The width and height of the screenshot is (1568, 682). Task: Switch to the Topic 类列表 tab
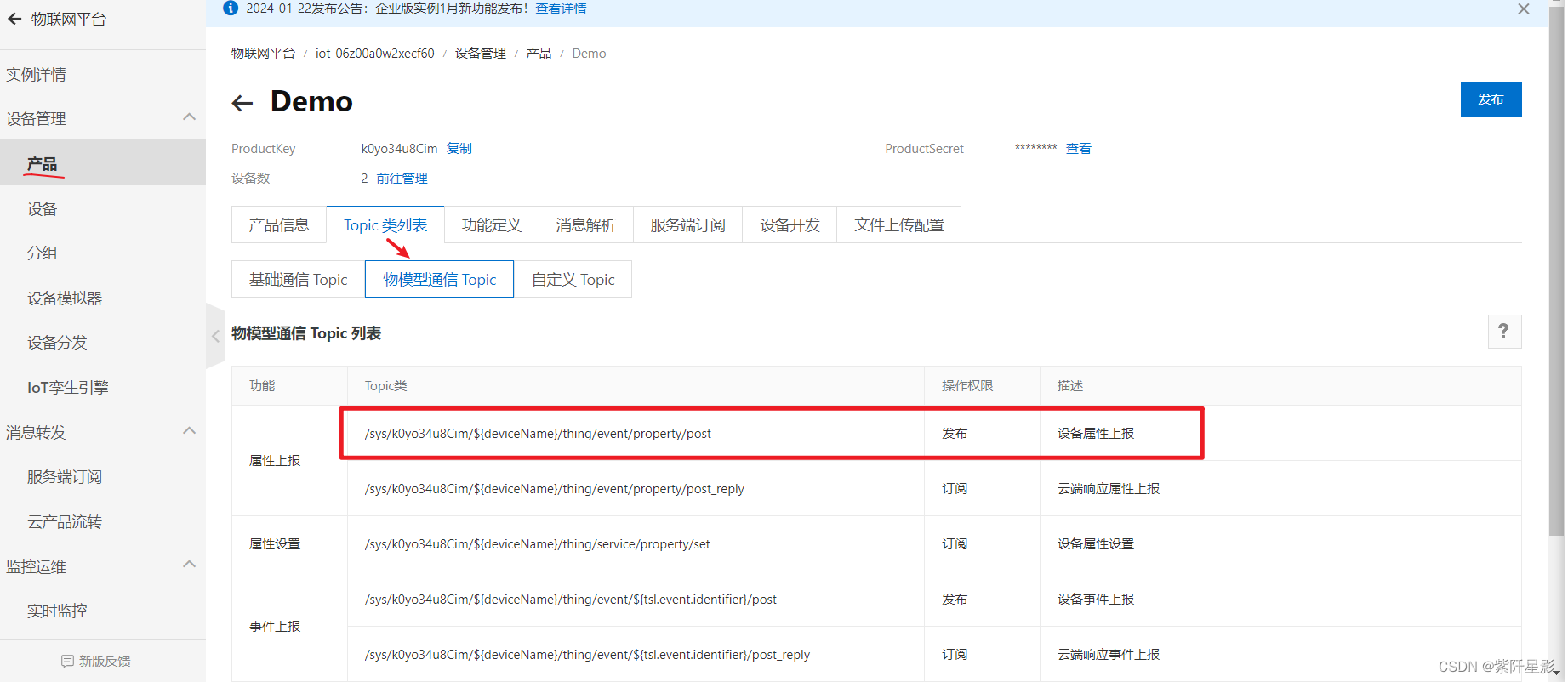click(385, 224)
